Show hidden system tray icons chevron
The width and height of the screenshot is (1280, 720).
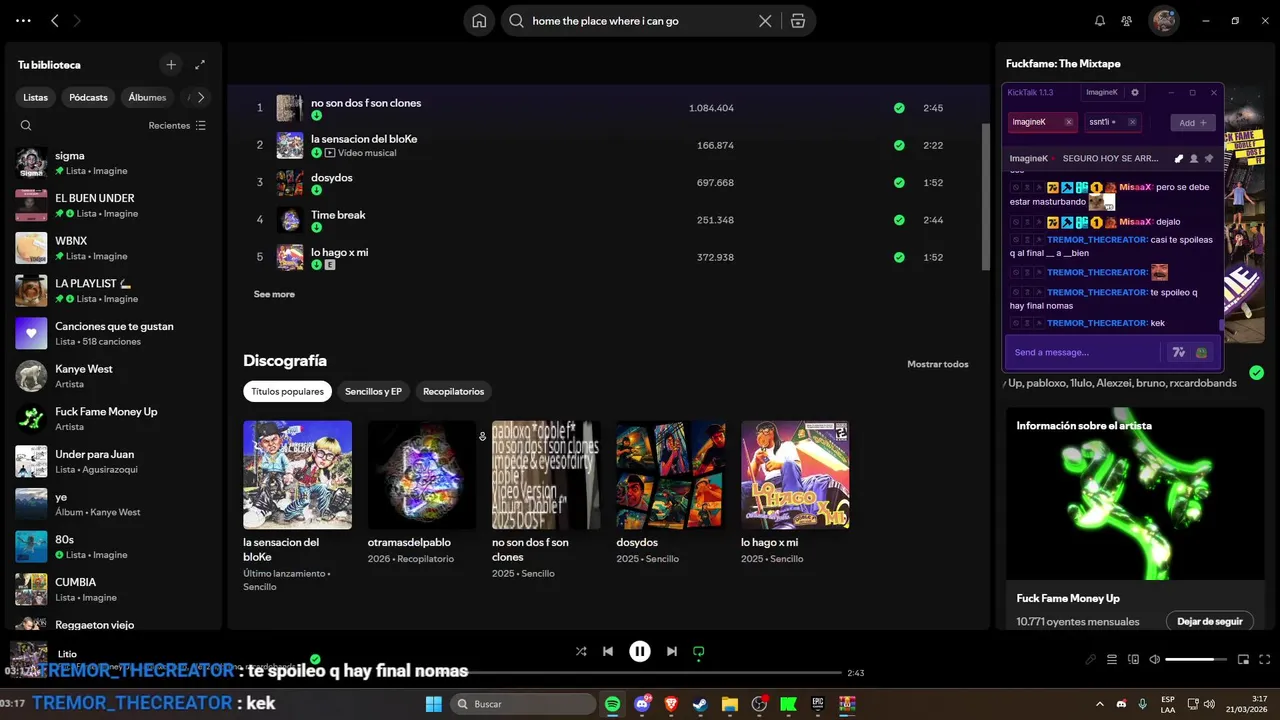click(1100, 704)
